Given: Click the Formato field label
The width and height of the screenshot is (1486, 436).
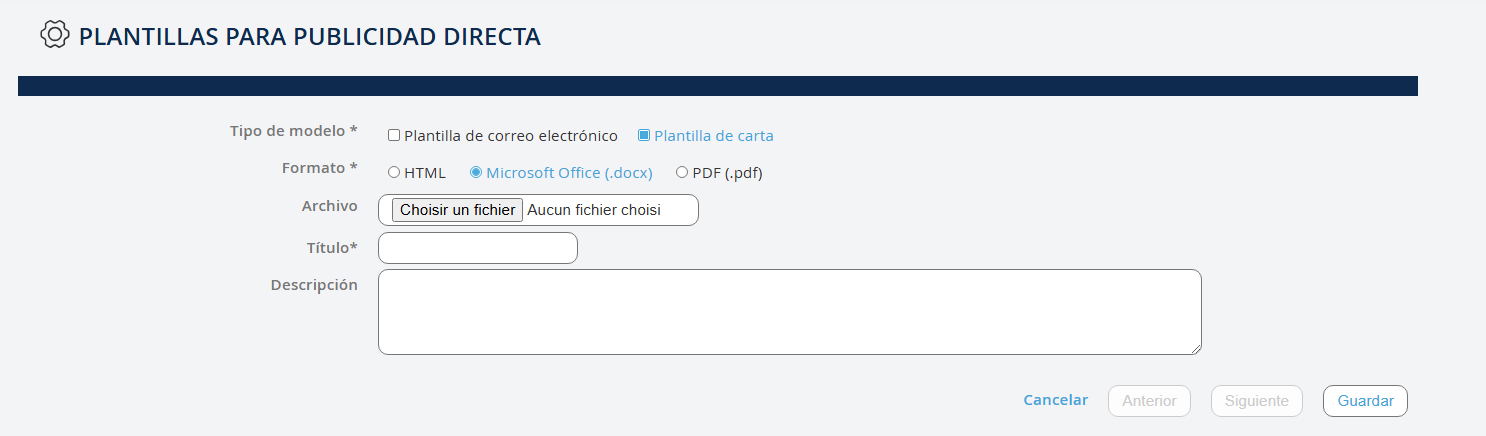Looking at the screenshot, I should [319, 168].
